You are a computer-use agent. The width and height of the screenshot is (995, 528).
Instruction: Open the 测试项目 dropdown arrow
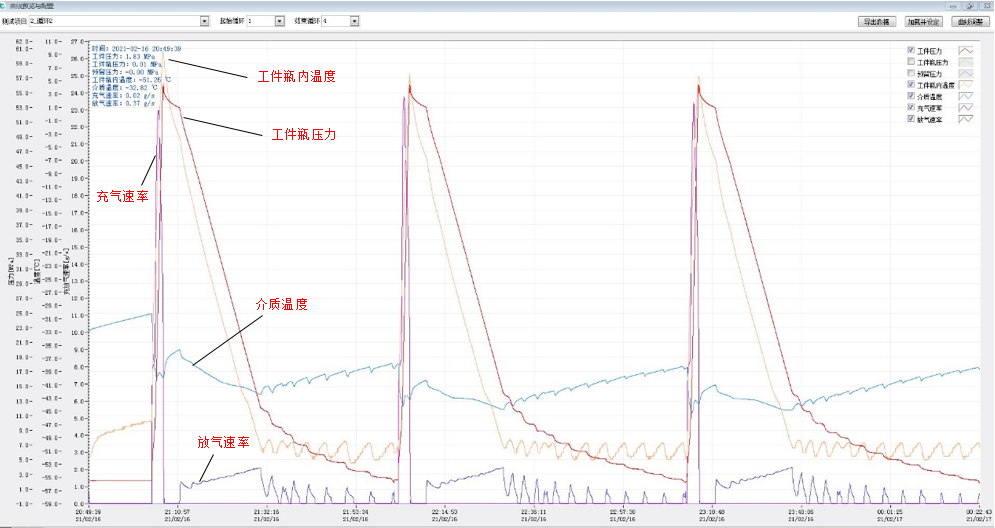point(205,20)
